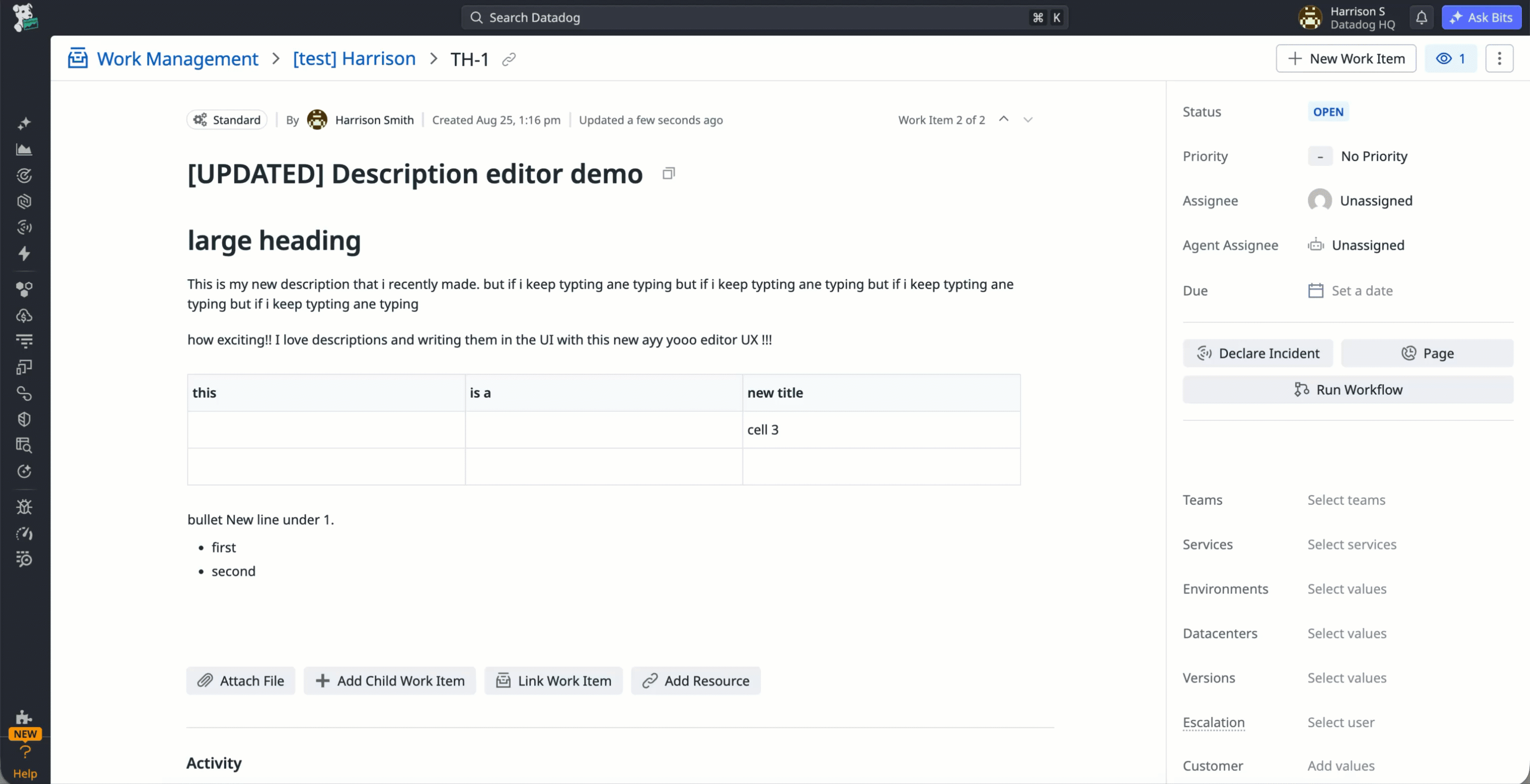
Task: Click the copy icon beside the title
Action: pyautogui.click(x=669, y=173)
